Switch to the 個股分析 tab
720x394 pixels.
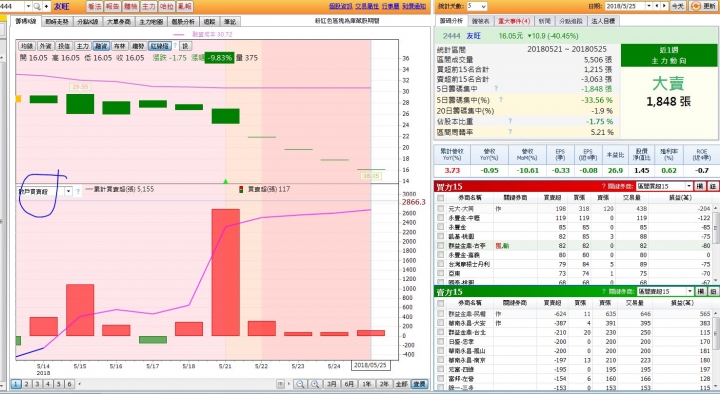click(183, 22)
